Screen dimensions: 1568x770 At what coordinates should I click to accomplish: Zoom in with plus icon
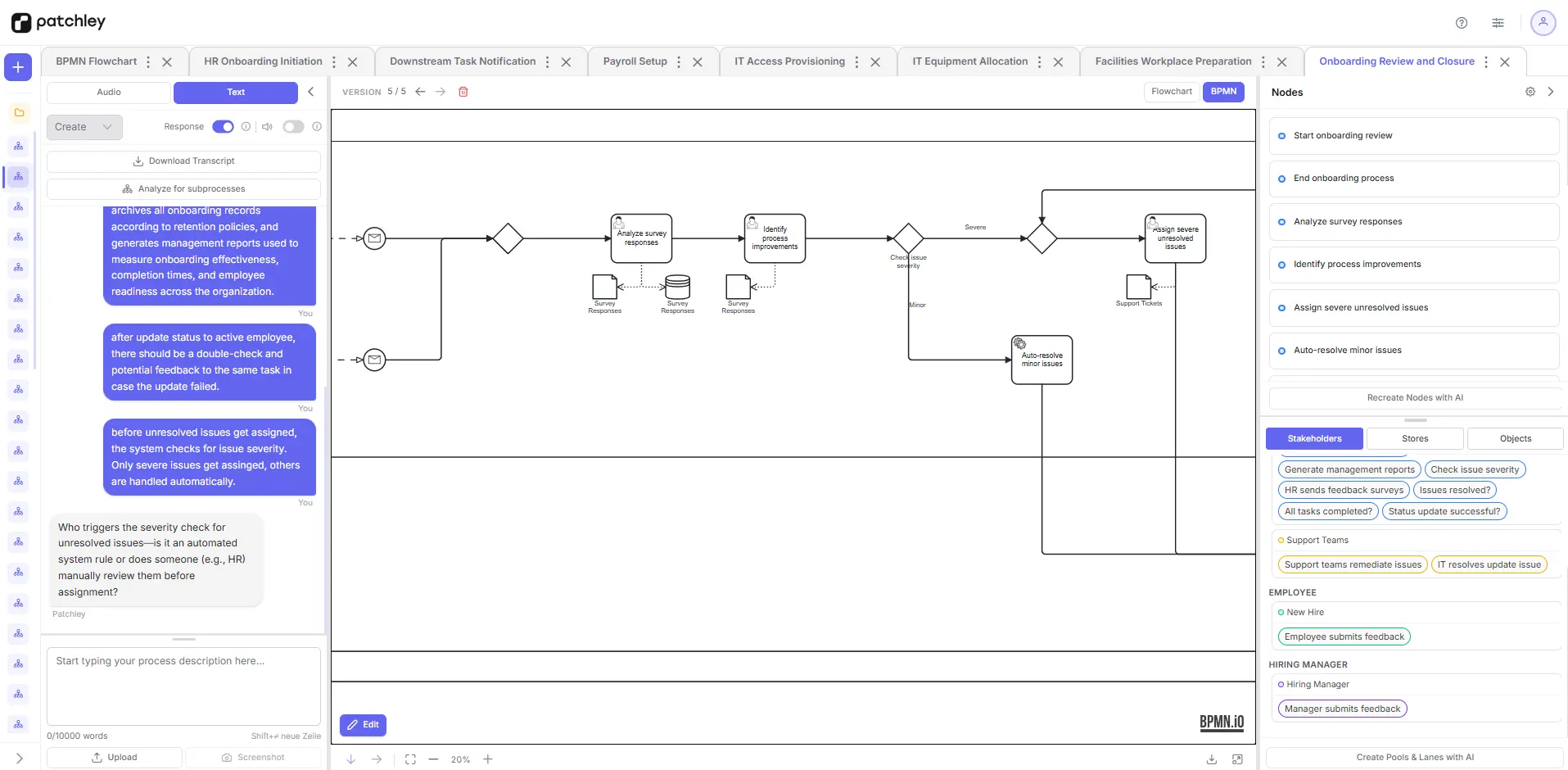click(x=488, y=759)
